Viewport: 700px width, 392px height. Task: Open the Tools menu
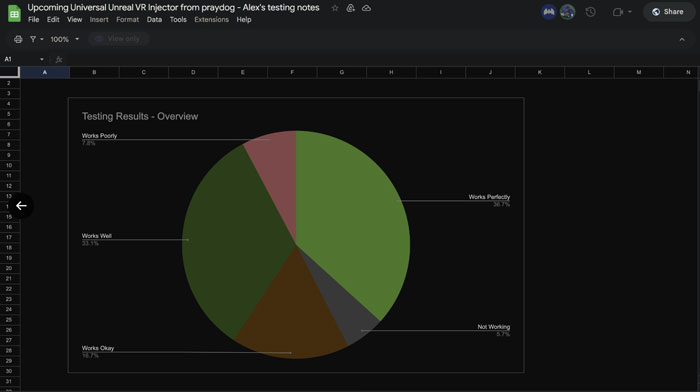[178, 20]
